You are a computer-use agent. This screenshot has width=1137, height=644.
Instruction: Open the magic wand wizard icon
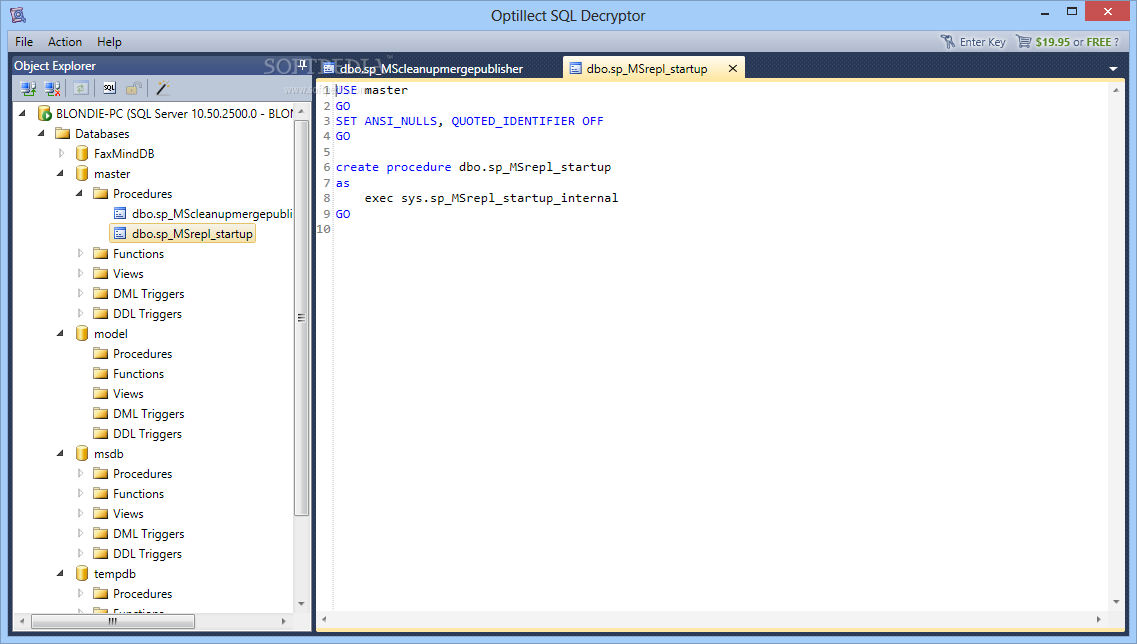point(162,88)
